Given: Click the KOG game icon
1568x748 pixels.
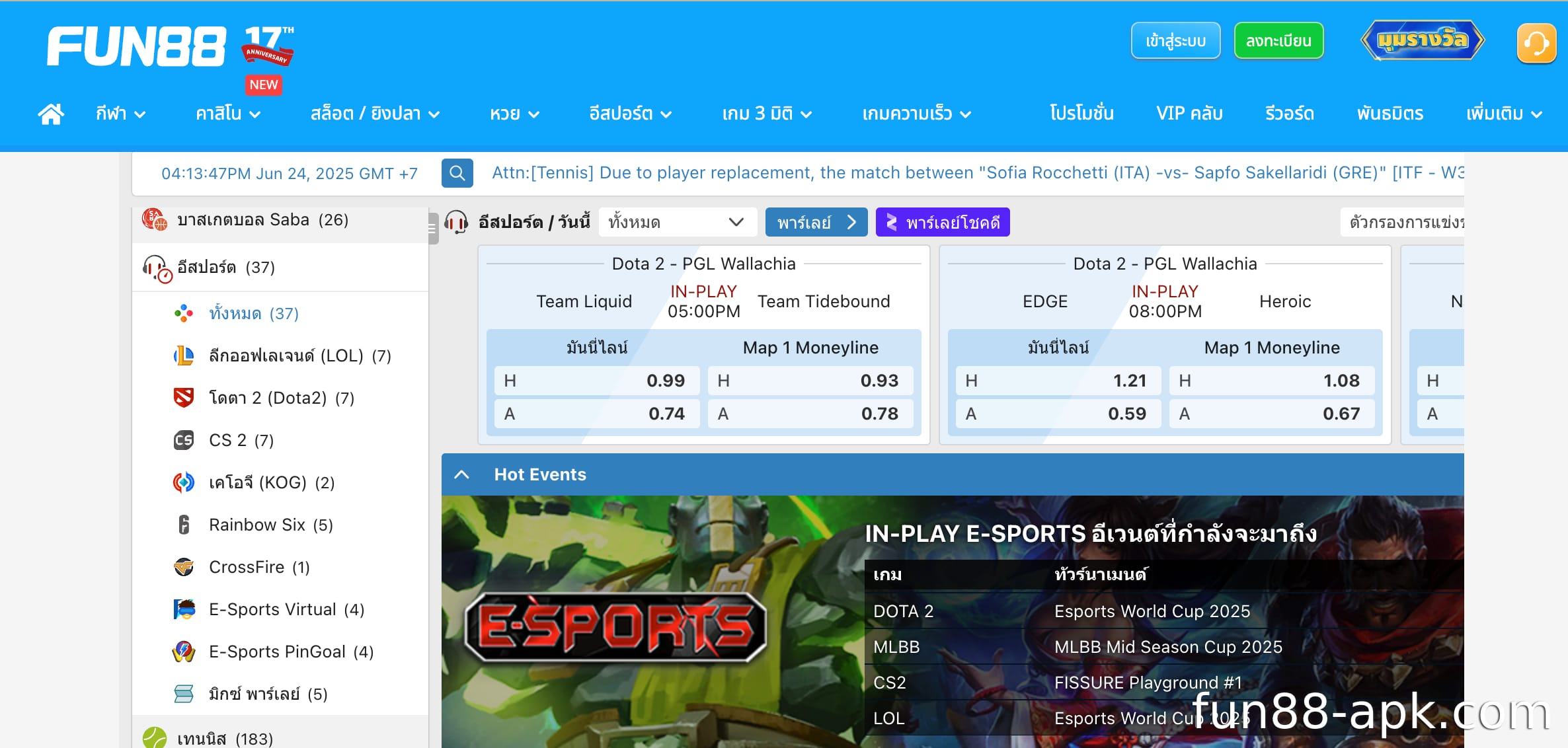Looking at the screenshot, I should click(184, 482).
